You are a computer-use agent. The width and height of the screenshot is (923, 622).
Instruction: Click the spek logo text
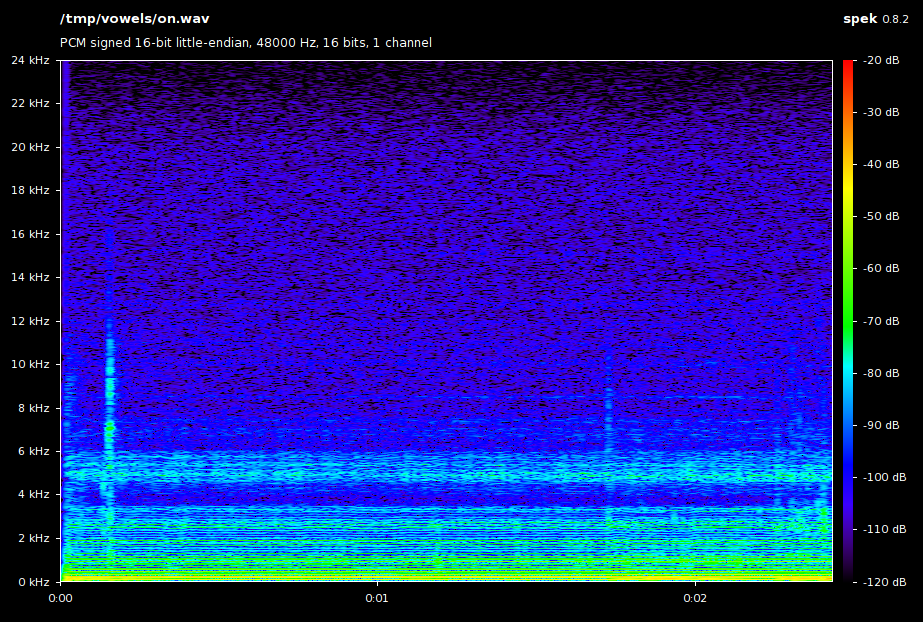(860, 19)
